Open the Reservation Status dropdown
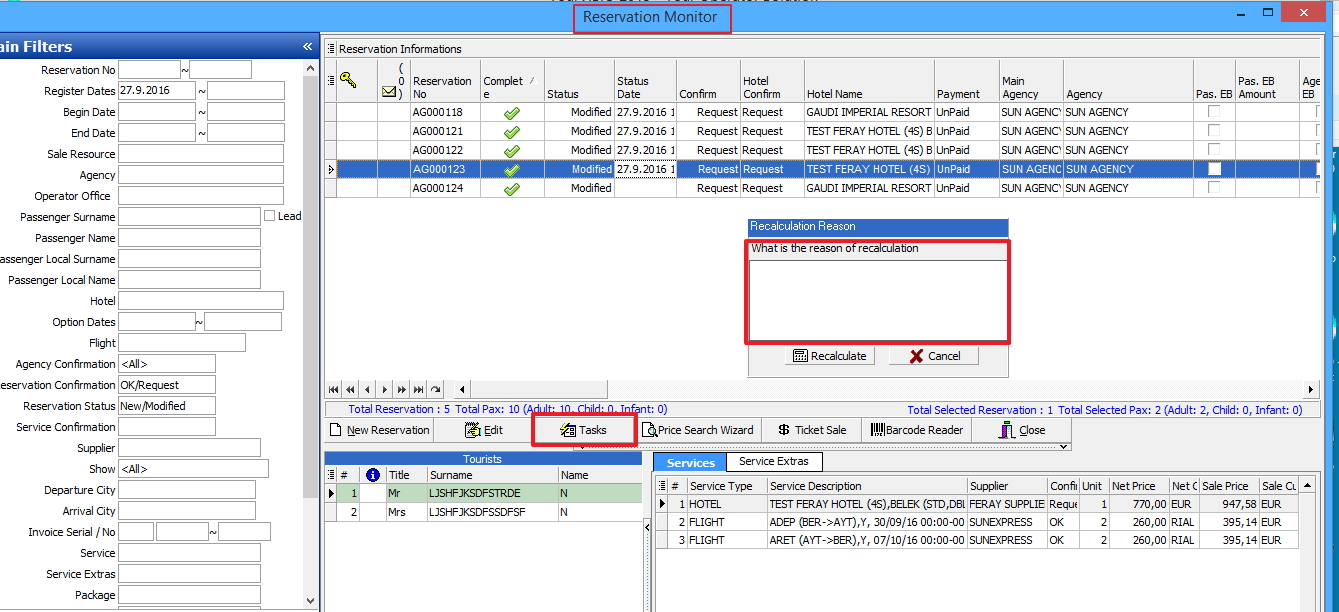This screenshot has height=612, width=1339. (166, 406)
